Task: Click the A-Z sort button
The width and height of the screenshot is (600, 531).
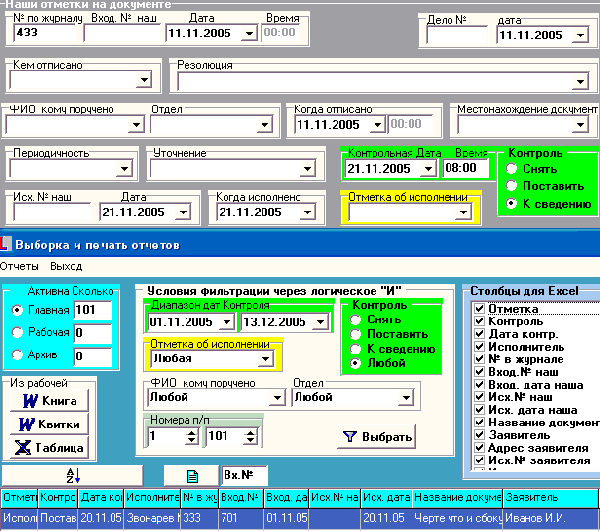Action: tap(72, 475)
